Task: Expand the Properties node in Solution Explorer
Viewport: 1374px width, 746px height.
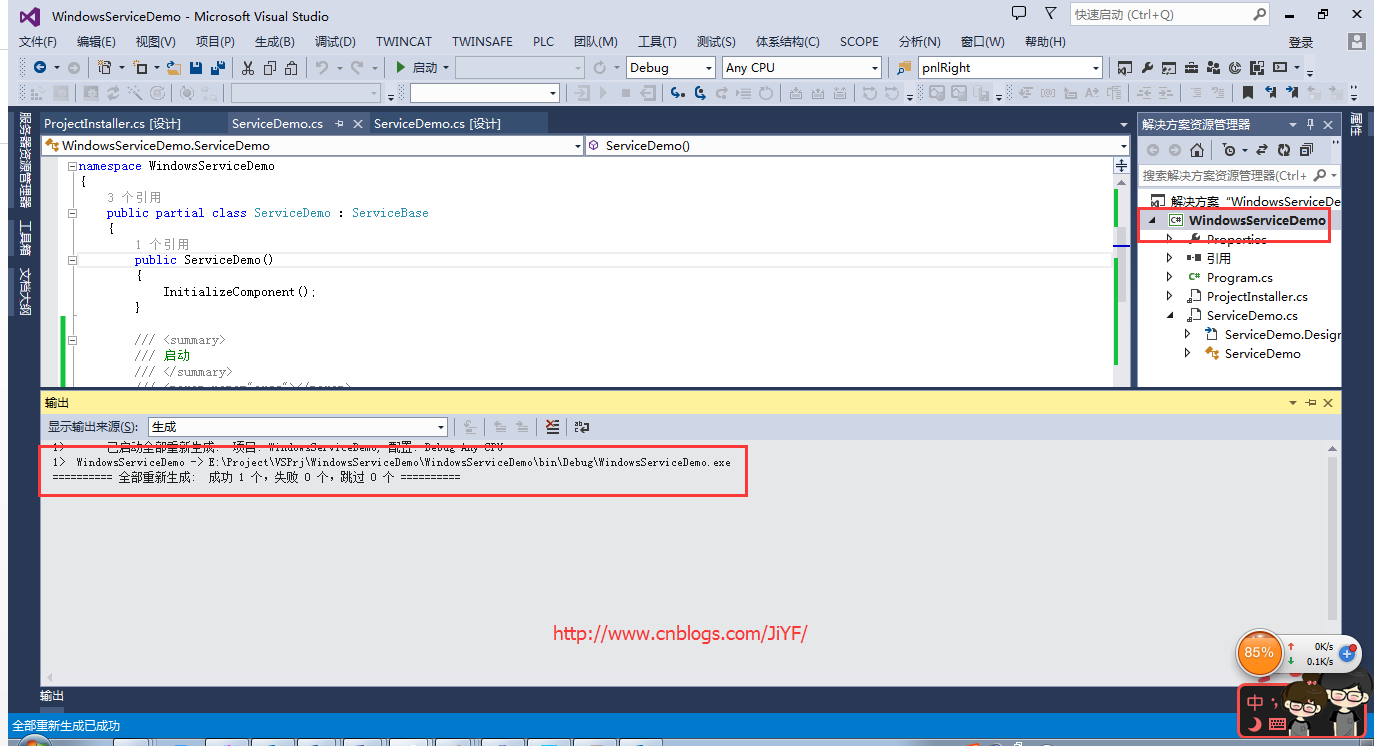Action: pyautogui.click(x=1170, y=239)
